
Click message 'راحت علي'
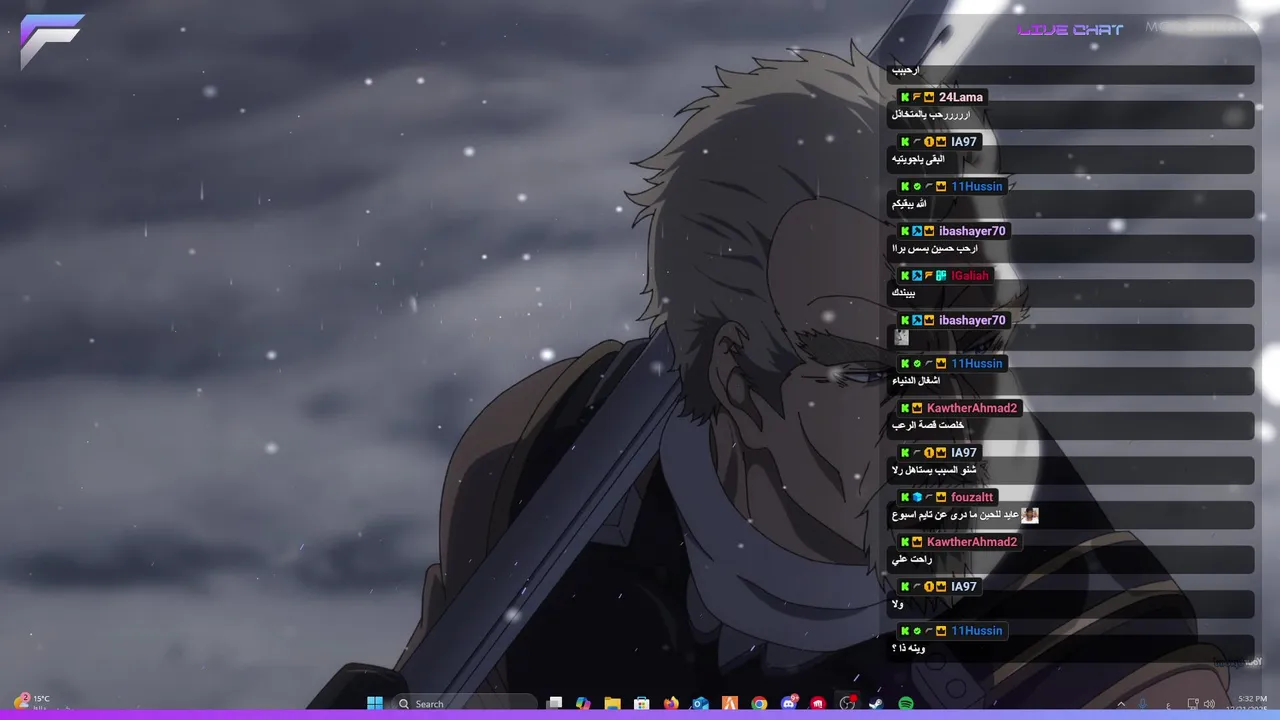[912, 560]
